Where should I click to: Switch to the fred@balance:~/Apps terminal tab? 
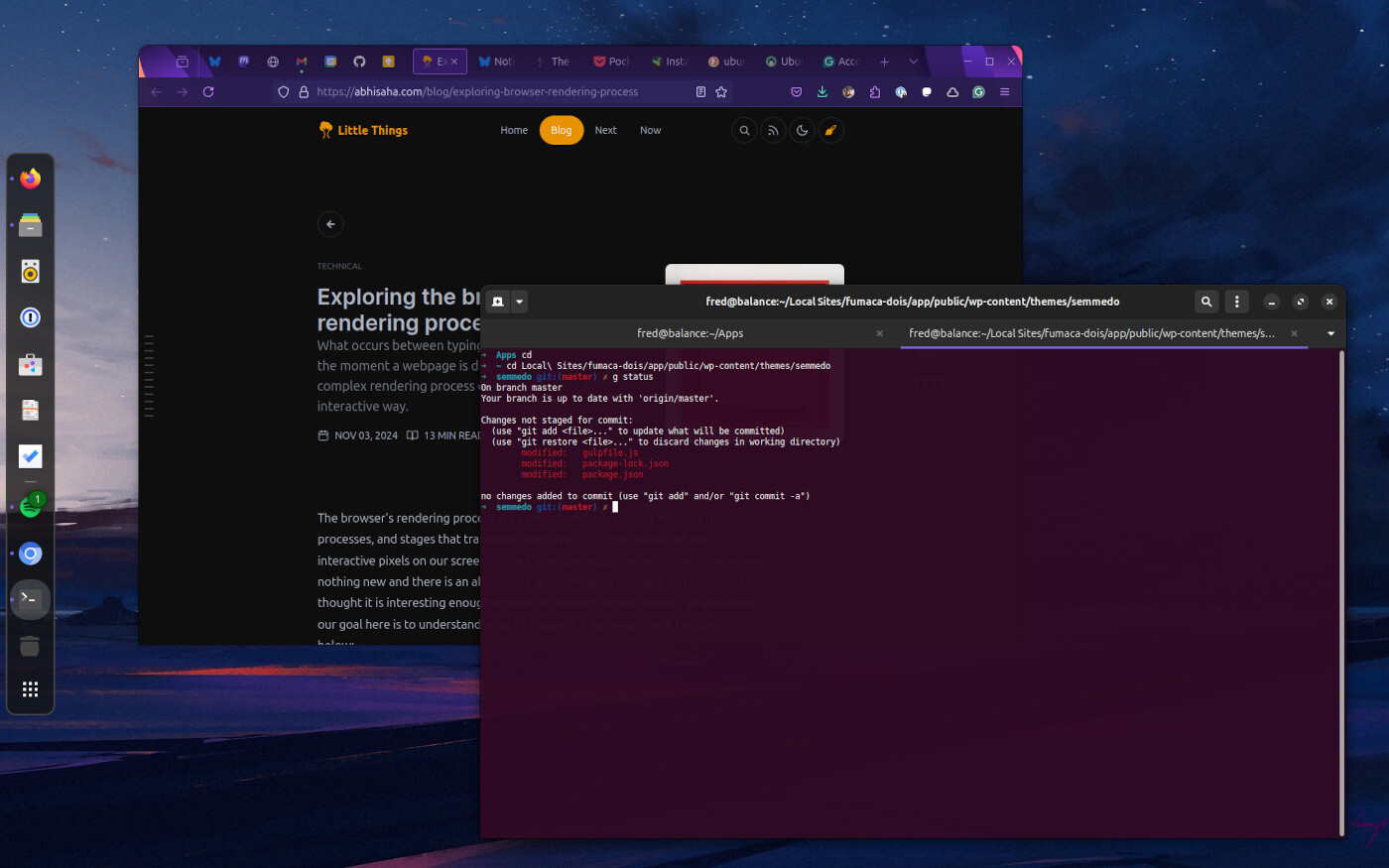690,333
